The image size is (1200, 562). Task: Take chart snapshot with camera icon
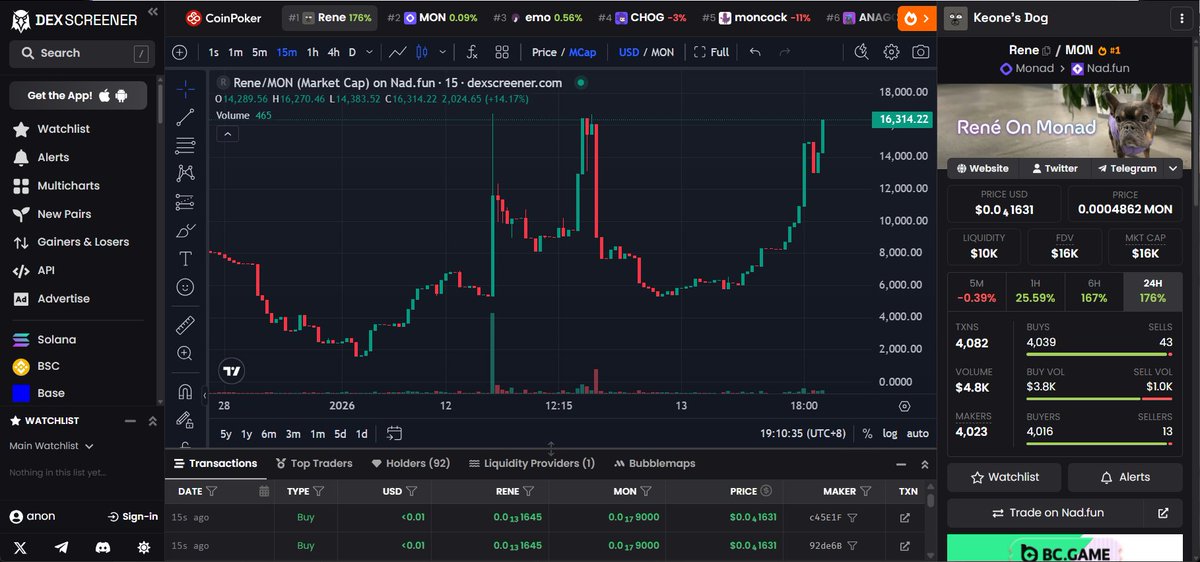point(921,52)
